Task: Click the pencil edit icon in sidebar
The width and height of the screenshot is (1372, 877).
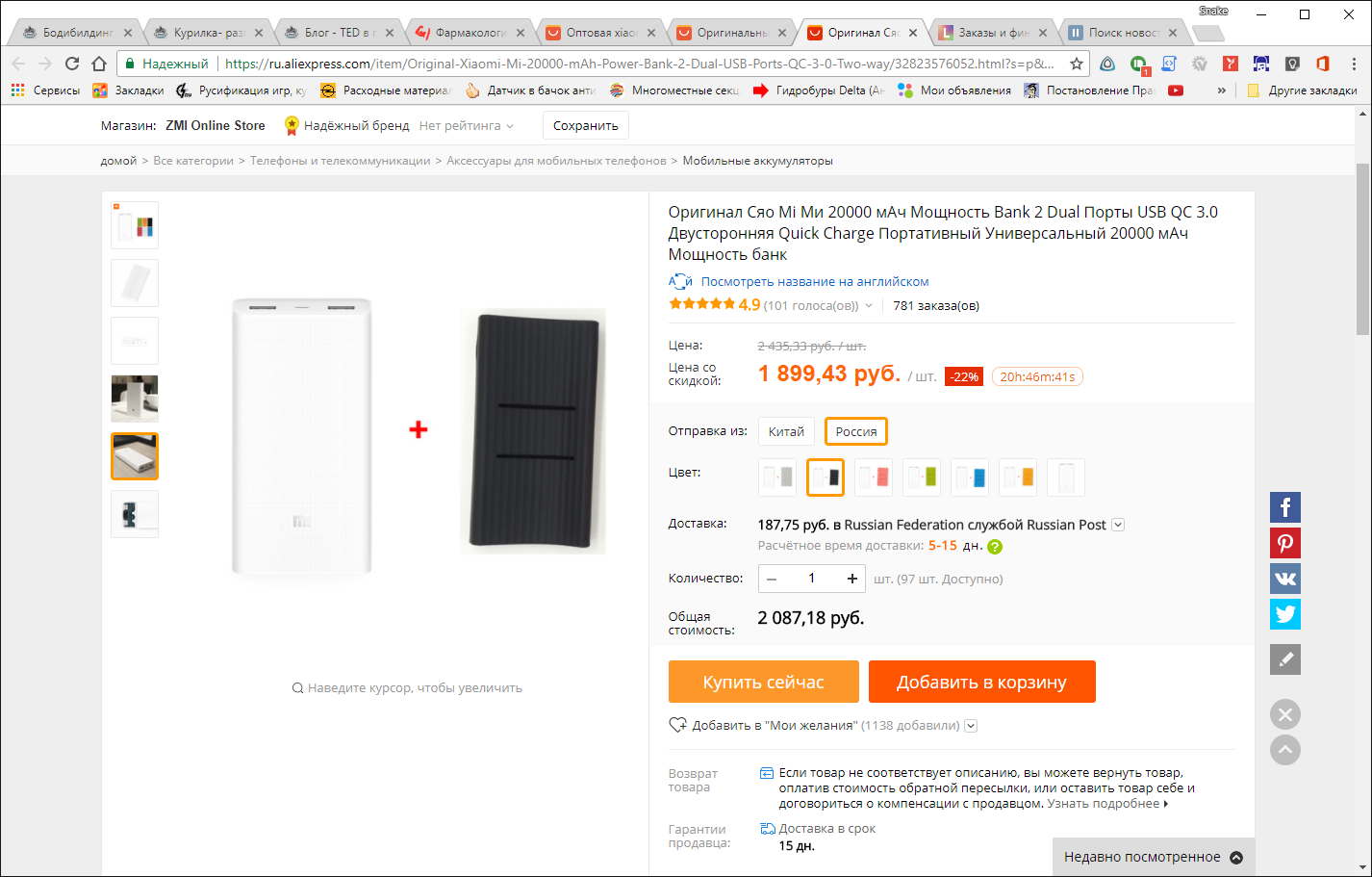Action: click(1284, 659)
